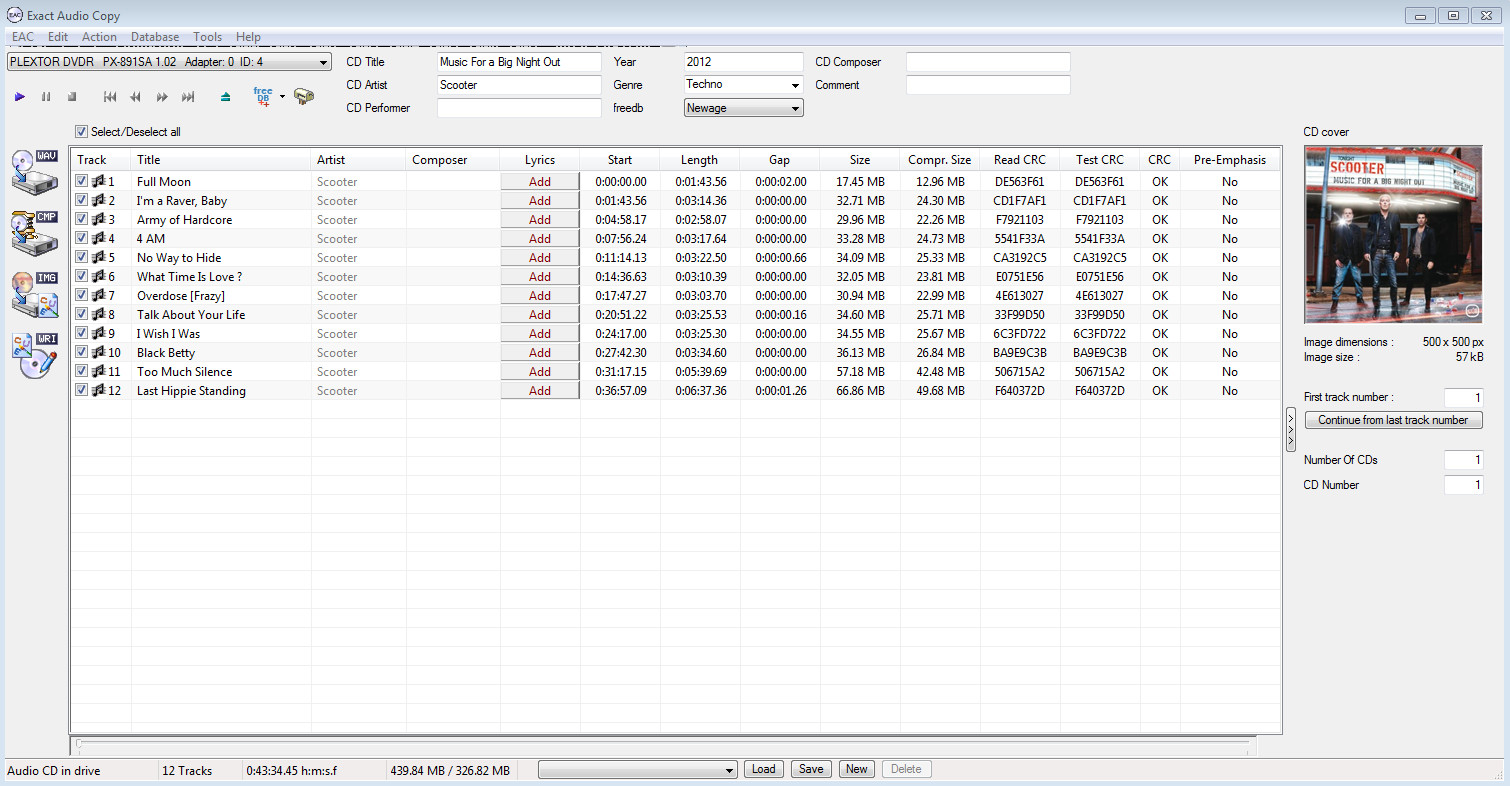Viewport: 1510px width, 786px height.
Task: Click Add lyrics button for Full Moon
Action: tap(540, 182)
